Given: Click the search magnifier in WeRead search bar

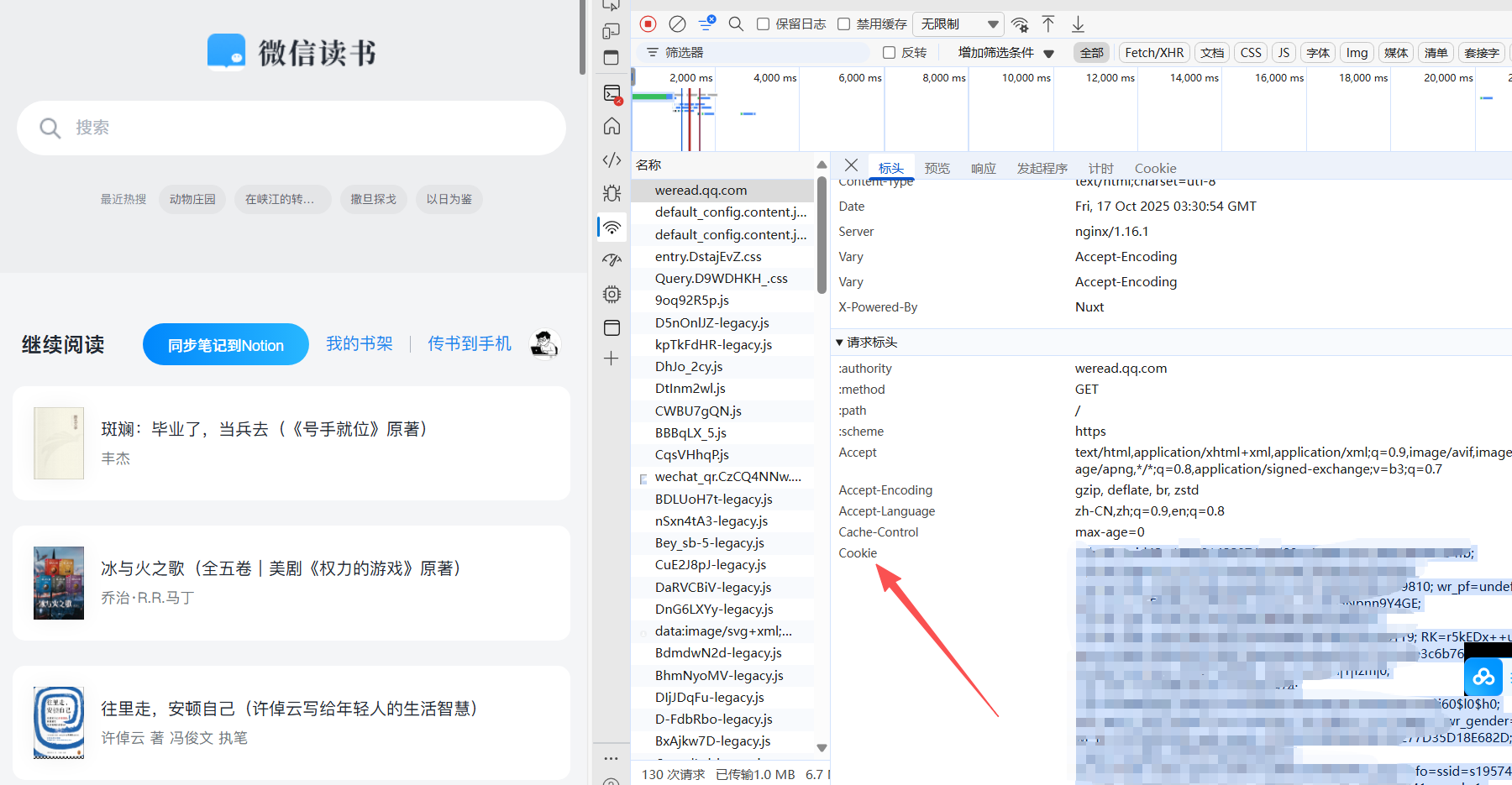Looking at the screenshot, I should (50, 128).
